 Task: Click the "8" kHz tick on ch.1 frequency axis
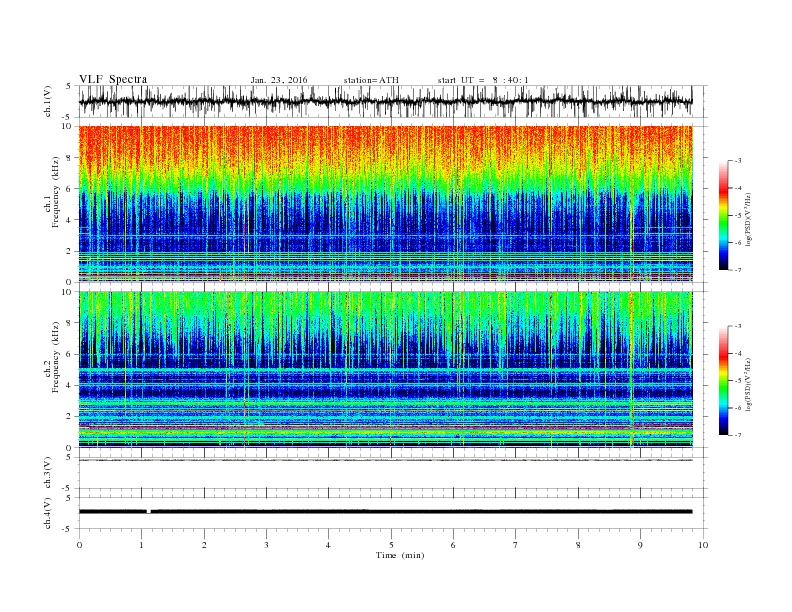(x=70, y=158)
